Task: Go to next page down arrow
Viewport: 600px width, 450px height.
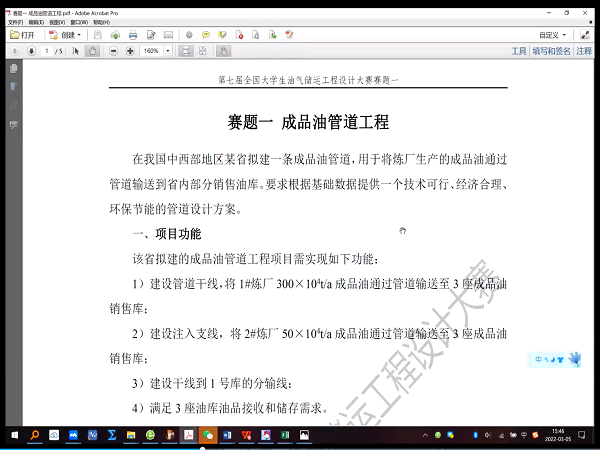Action: click(x=31, y=51)
